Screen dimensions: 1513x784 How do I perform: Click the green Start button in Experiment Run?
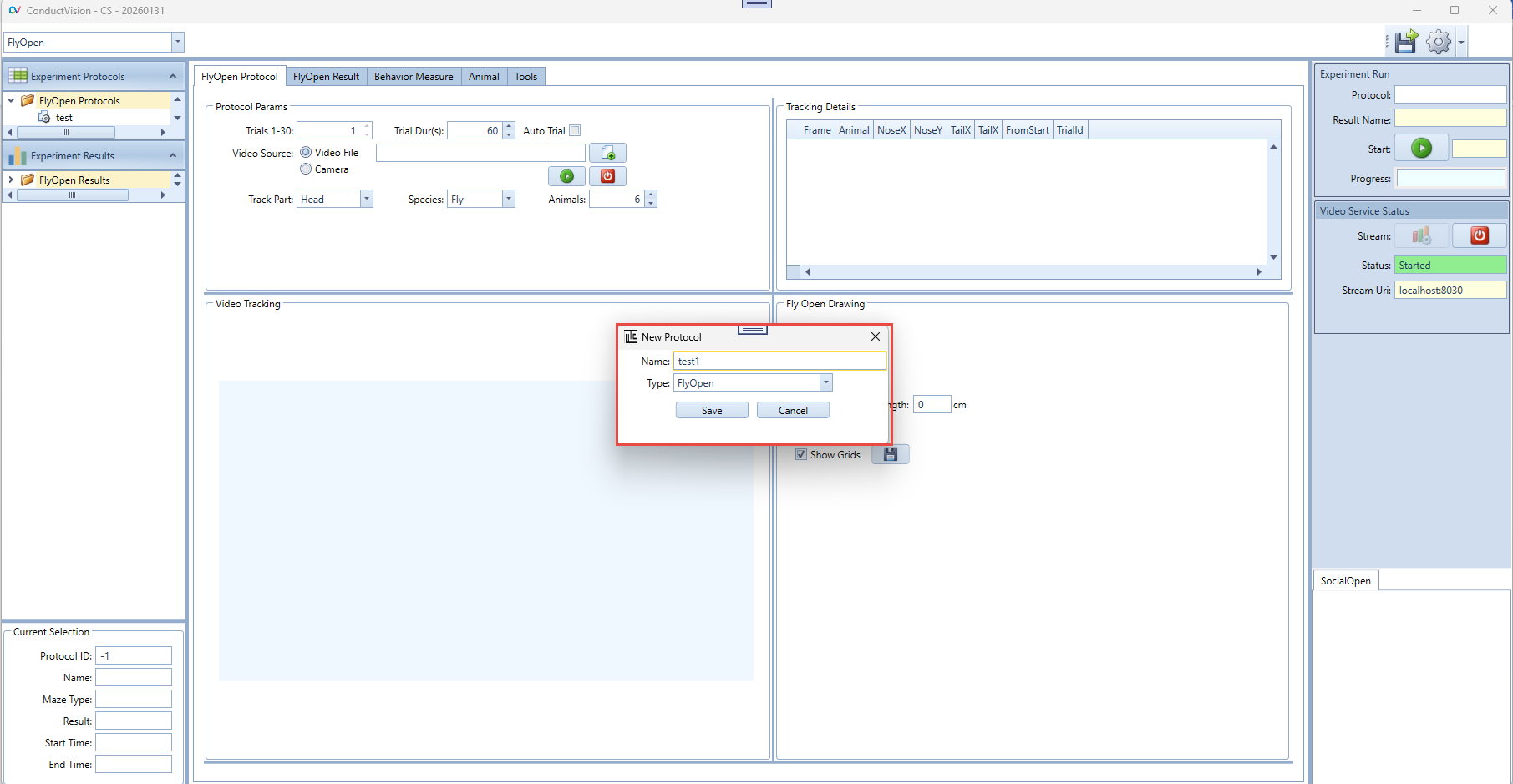tap(1421, 149)
